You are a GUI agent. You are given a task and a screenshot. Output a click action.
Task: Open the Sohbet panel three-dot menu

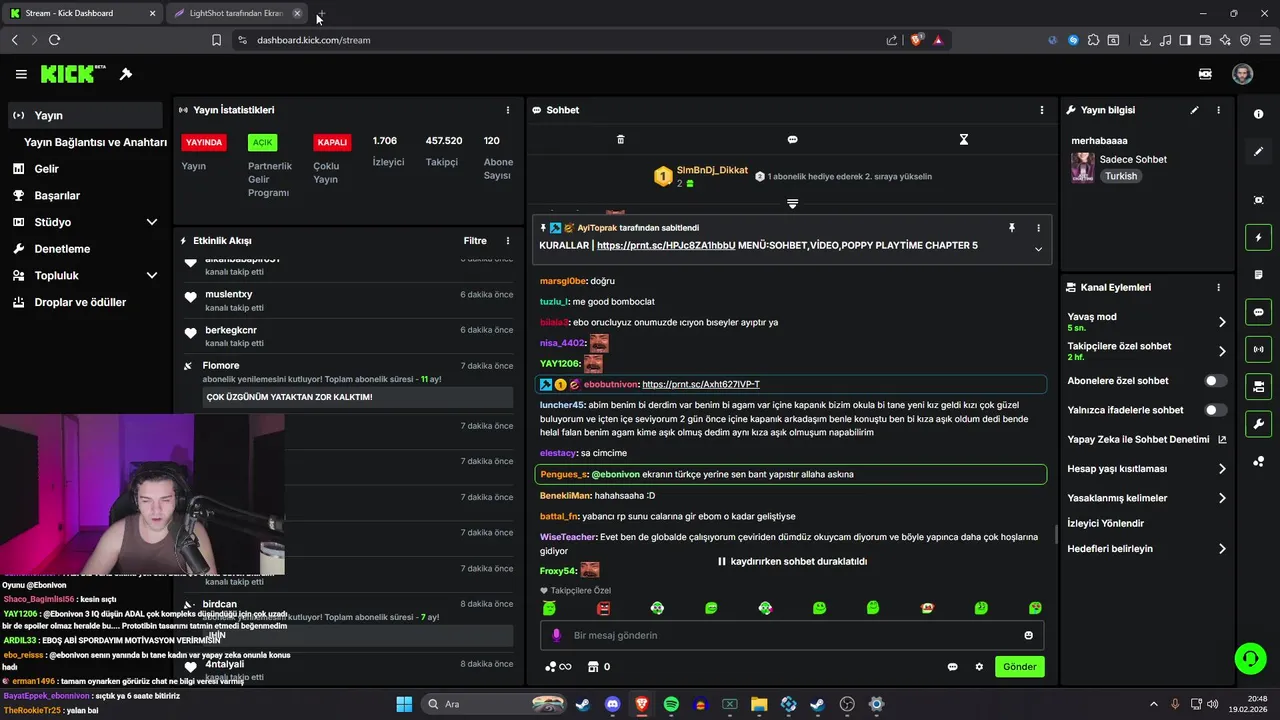(x=1042, y=110)
